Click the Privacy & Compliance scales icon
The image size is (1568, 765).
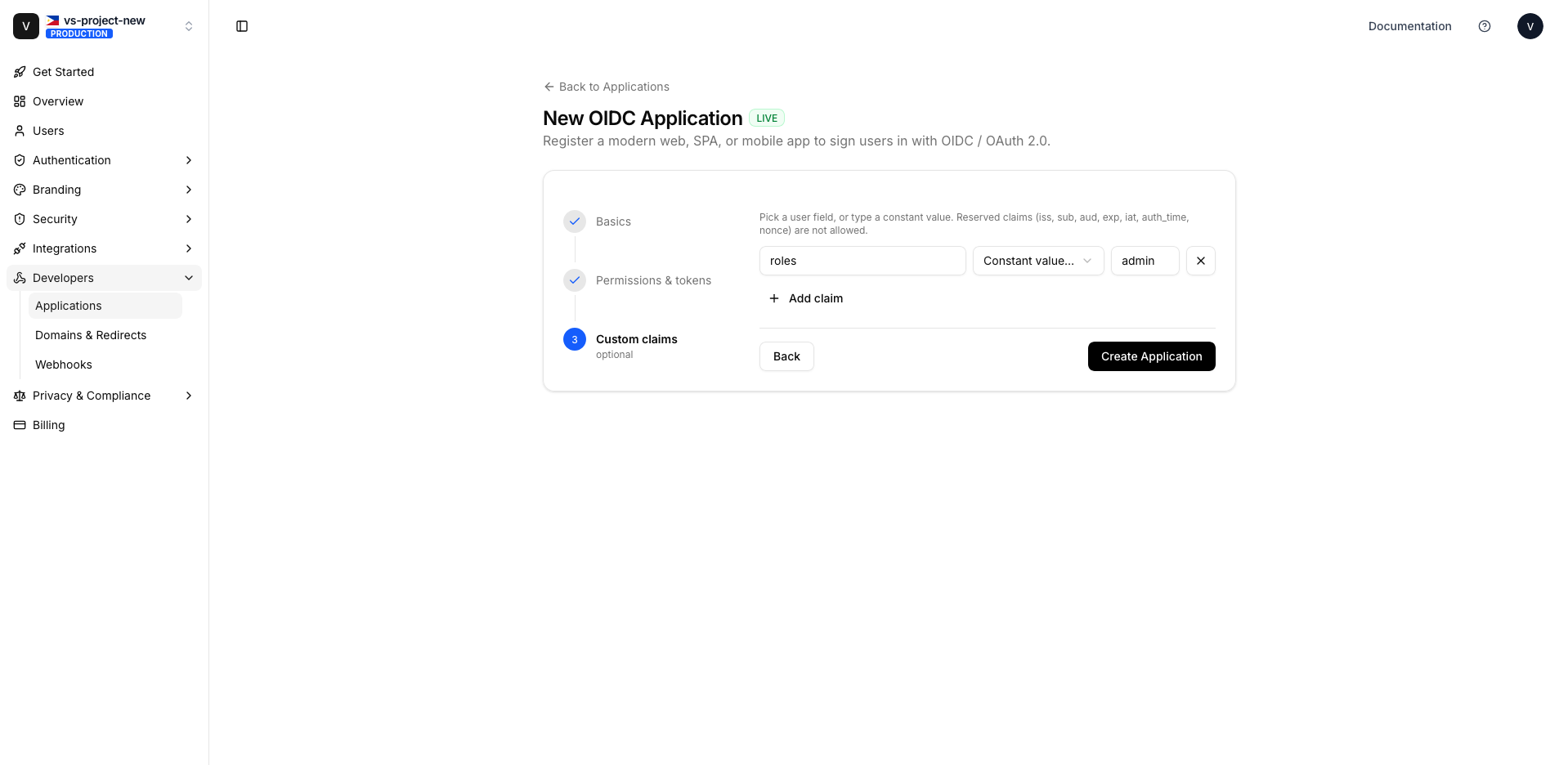click(x=20, y=396)
